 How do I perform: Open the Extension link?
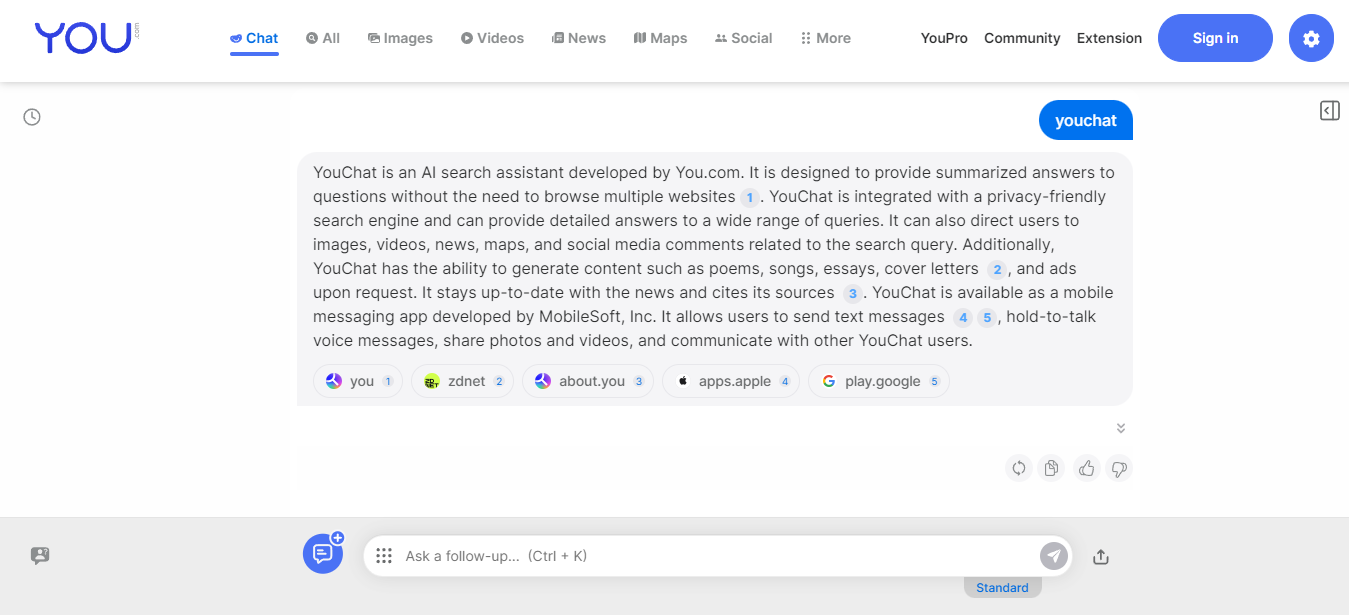click(x=1109, y=38)
